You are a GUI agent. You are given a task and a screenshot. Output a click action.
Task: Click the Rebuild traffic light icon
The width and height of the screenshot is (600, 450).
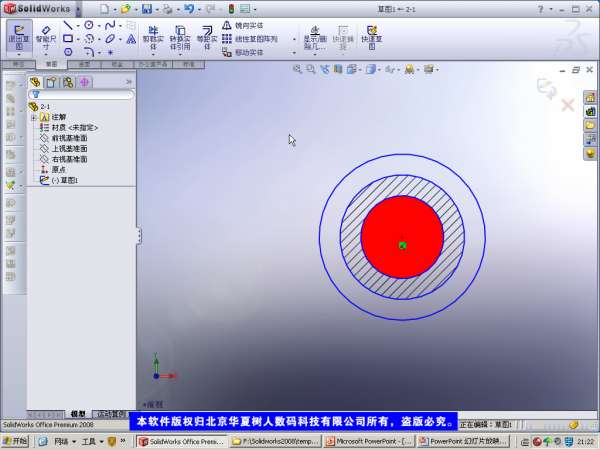pyautogui.click(x=231, y=9)
